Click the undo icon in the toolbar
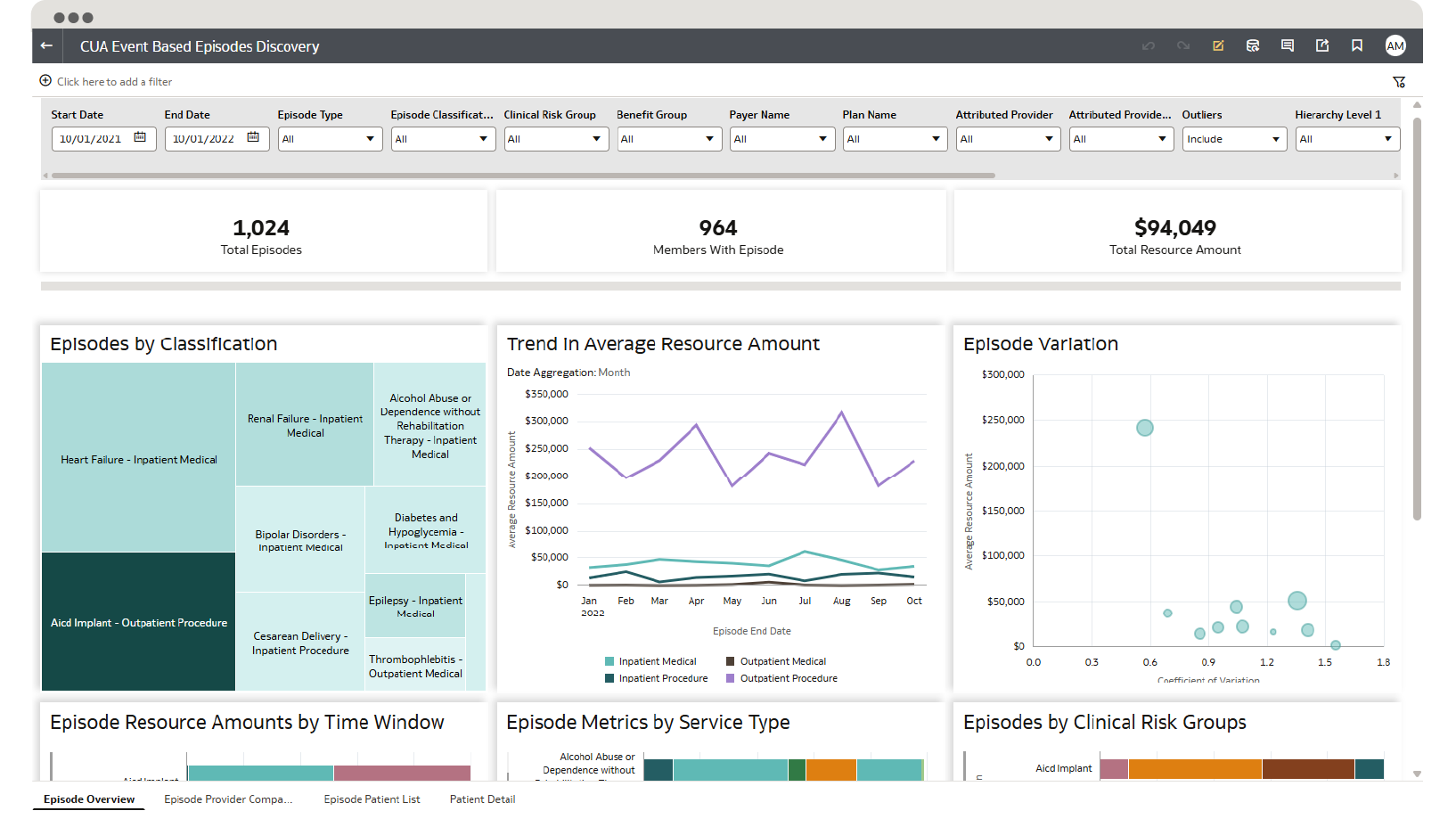Image resolution: width=1456 pixels, height=819 pixels. pos(1148,45)
